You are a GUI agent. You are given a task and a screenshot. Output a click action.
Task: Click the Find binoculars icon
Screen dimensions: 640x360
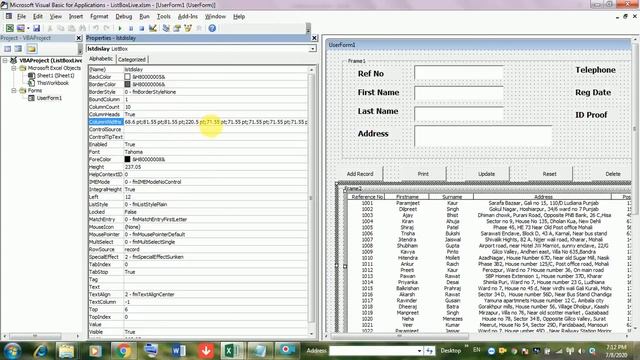(x=82, y=28)
